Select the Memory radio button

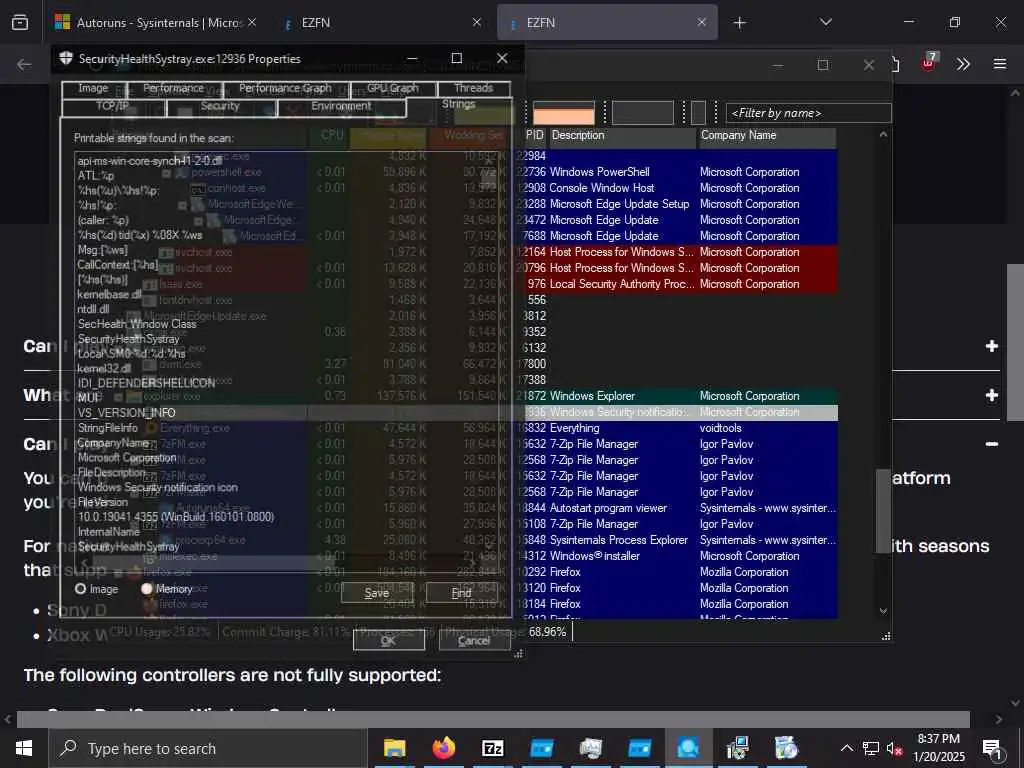[146, 589]
